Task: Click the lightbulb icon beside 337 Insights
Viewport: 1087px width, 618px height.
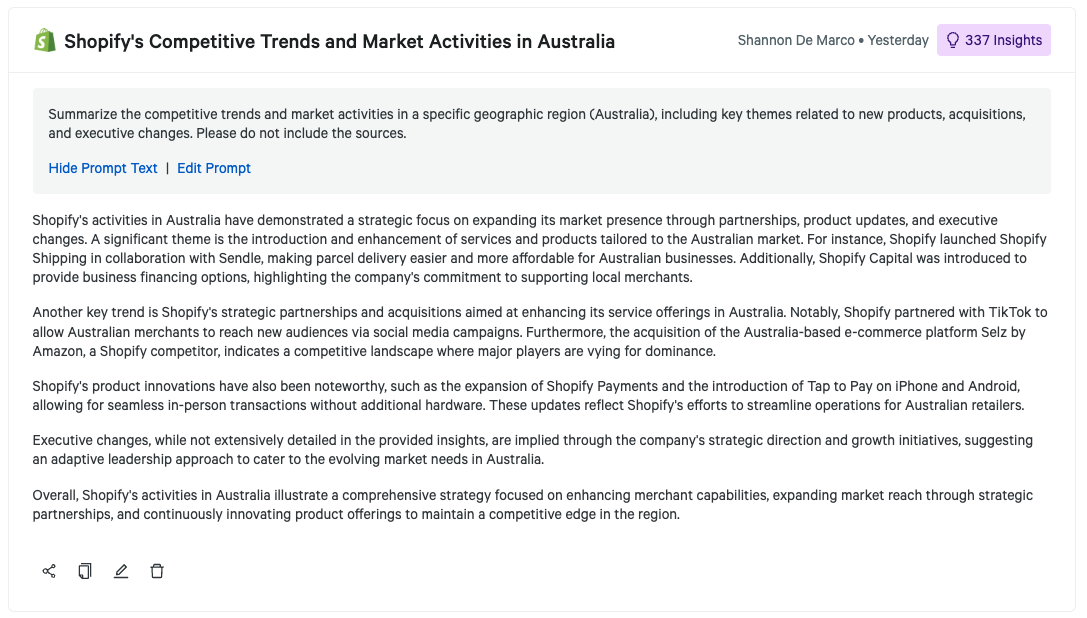Action: coord(952,41)
